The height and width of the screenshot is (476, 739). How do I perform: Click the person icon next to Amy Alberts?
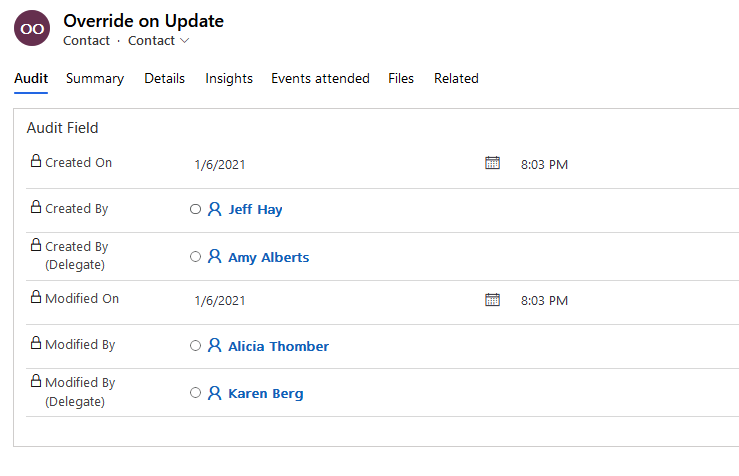point(214,257)
